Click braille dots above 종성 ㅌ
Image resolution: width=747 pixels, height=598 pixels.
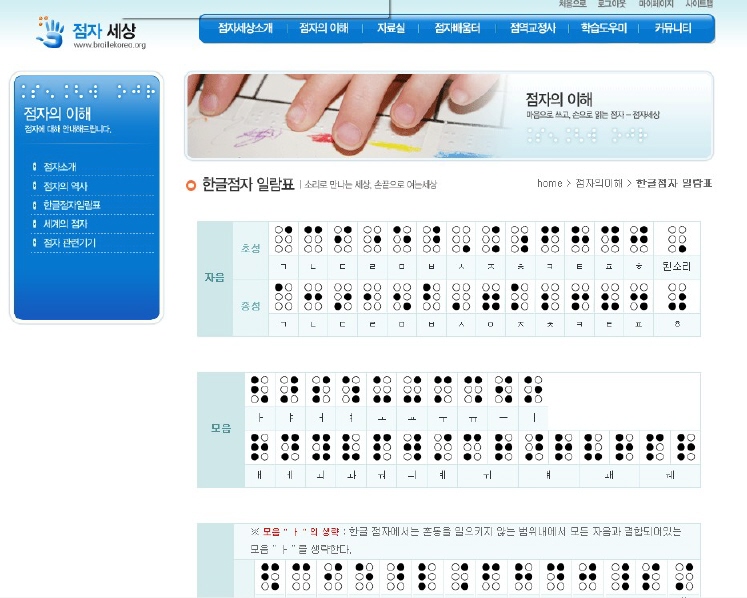609,296
